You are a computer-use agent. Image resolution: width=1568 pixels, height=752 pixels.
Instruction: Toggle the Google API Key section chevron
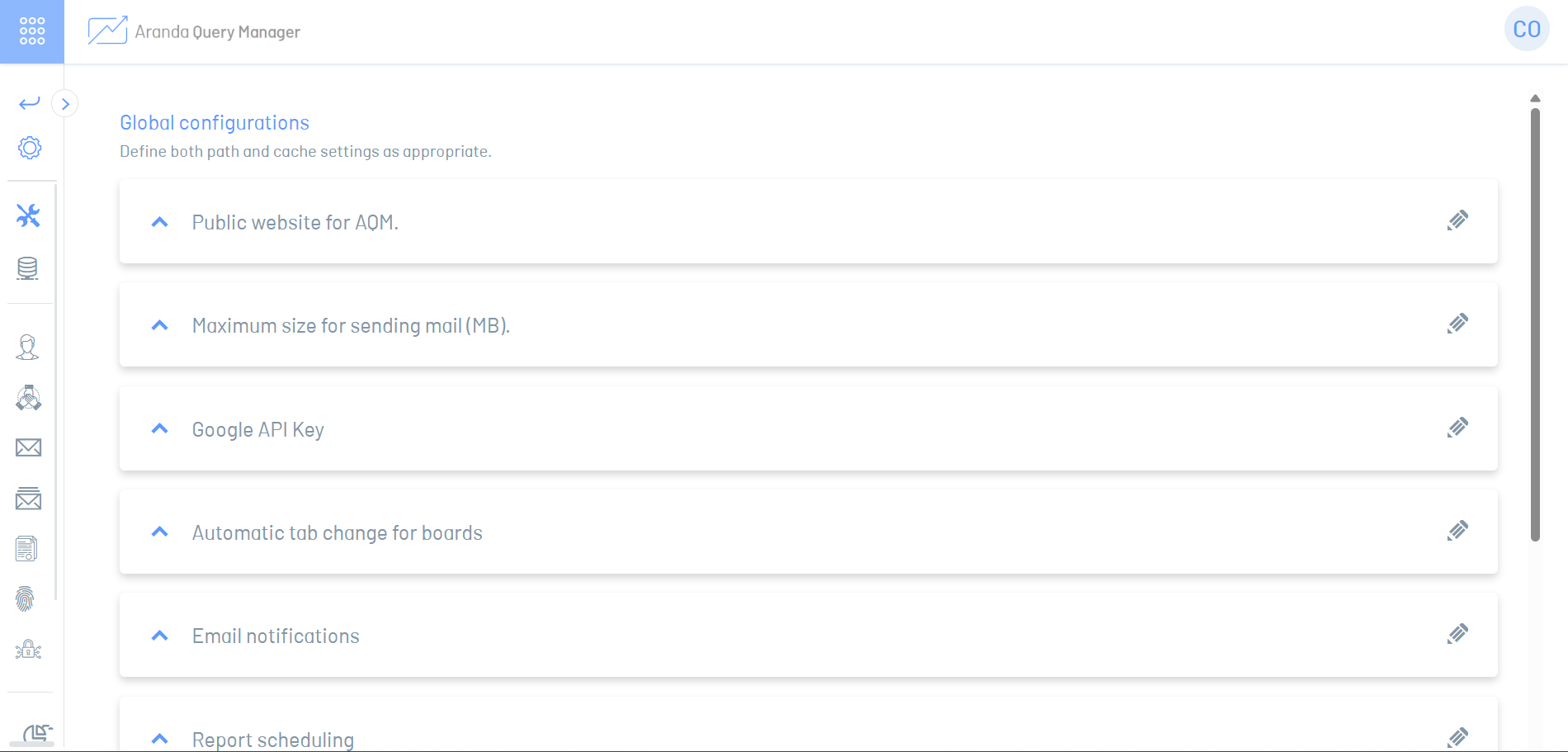[160, 429]
